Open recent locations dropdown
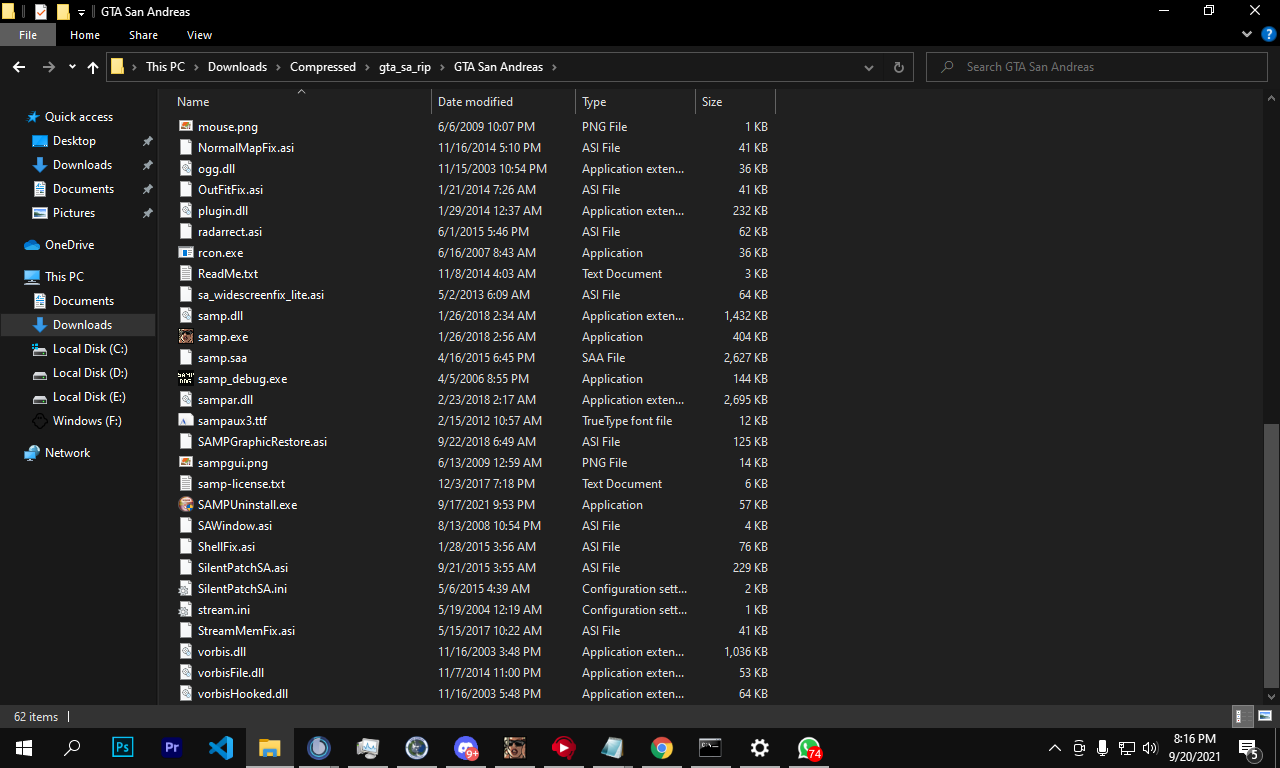Image resolution: width=1280 pixels, height=768 pixels. pos(72,67)
